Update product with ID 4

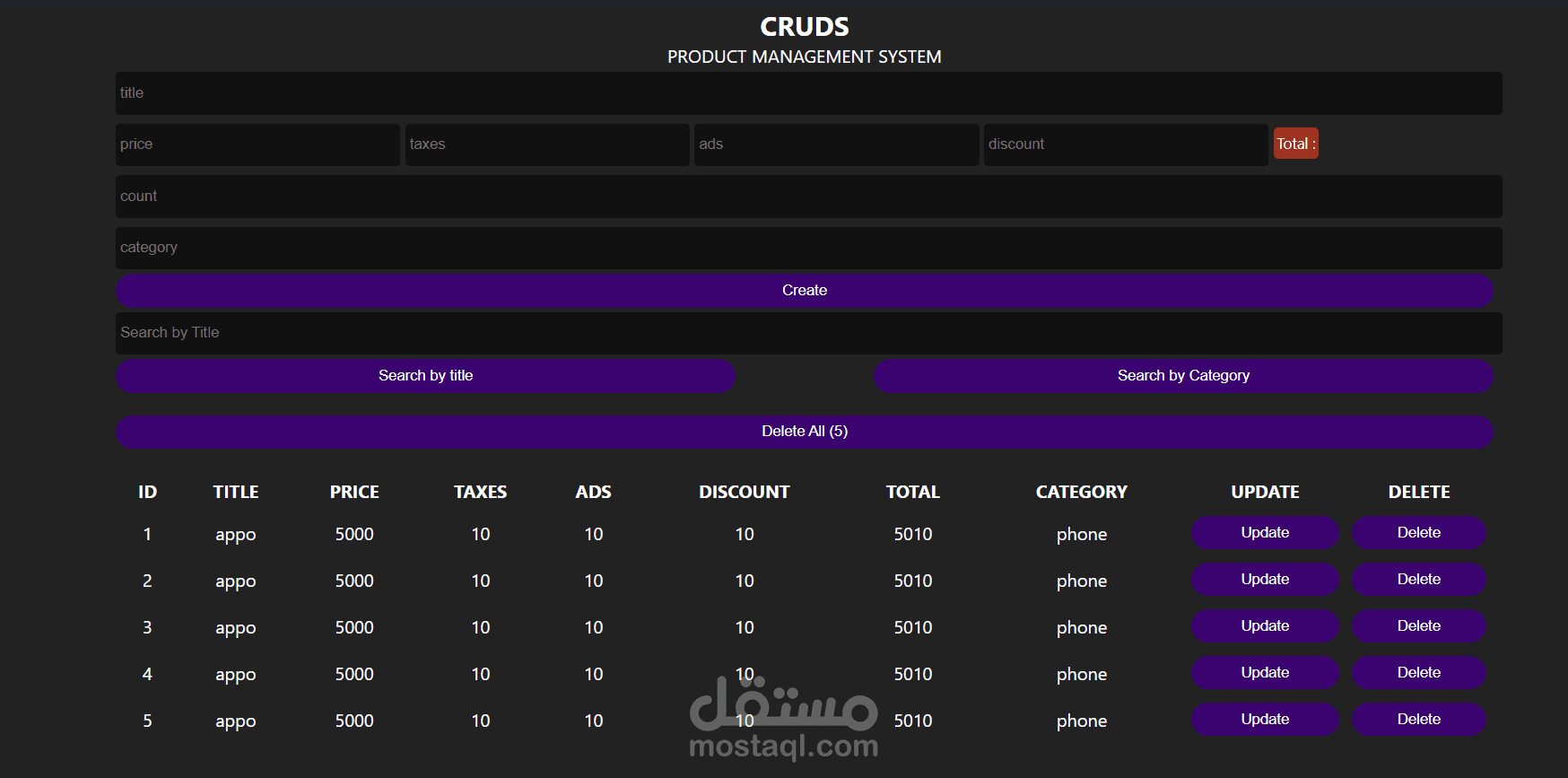tap(1265, 673)
